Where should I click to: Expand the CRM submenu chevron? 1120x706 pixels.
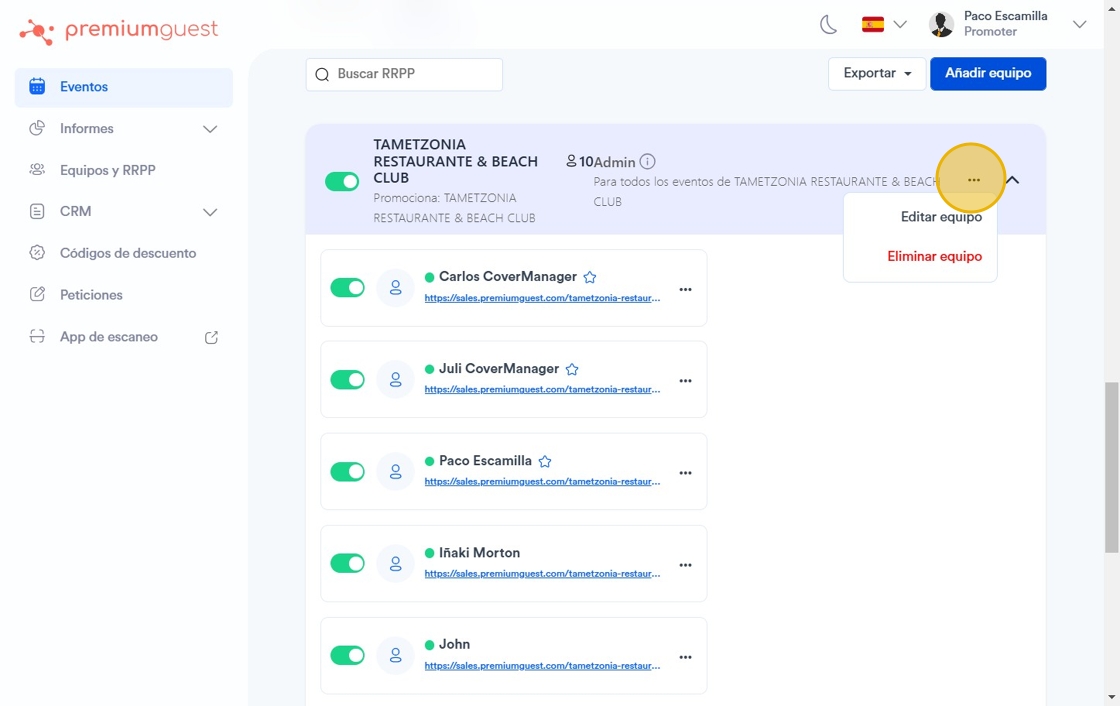pyautogui.click(x=209, y=212)
